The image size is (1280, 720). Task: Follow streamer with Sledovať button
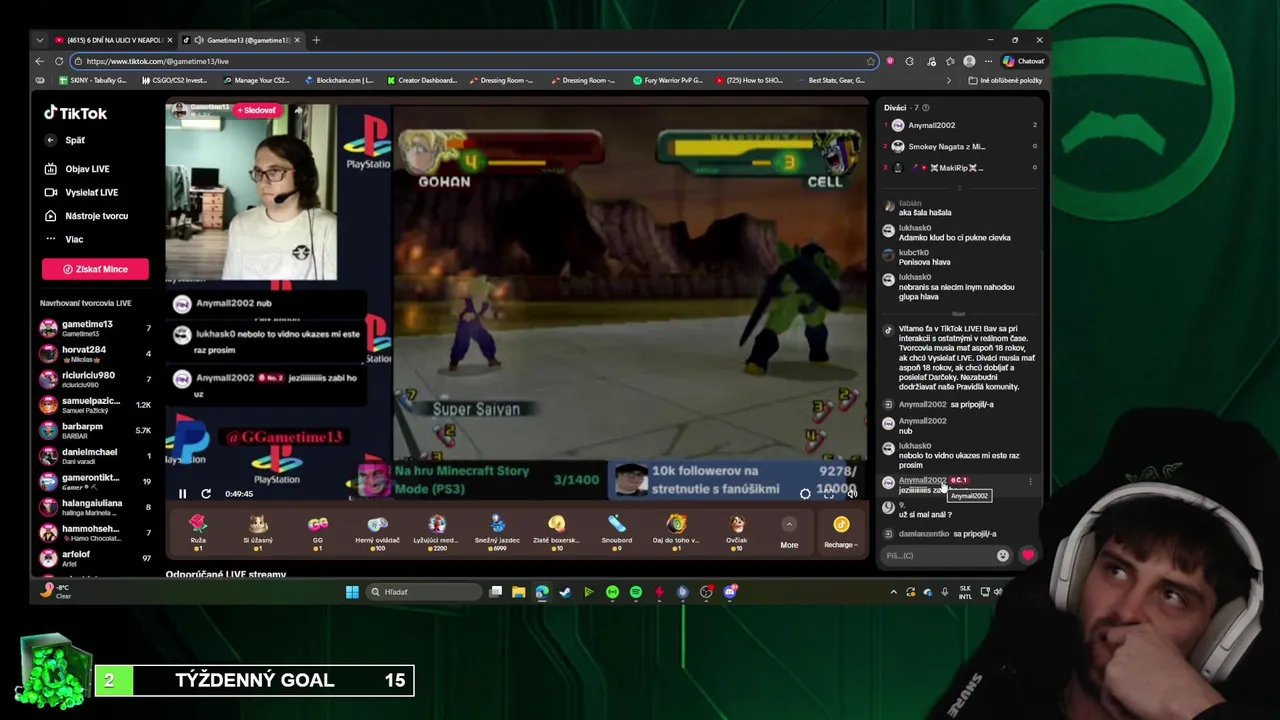pos(257,110)
